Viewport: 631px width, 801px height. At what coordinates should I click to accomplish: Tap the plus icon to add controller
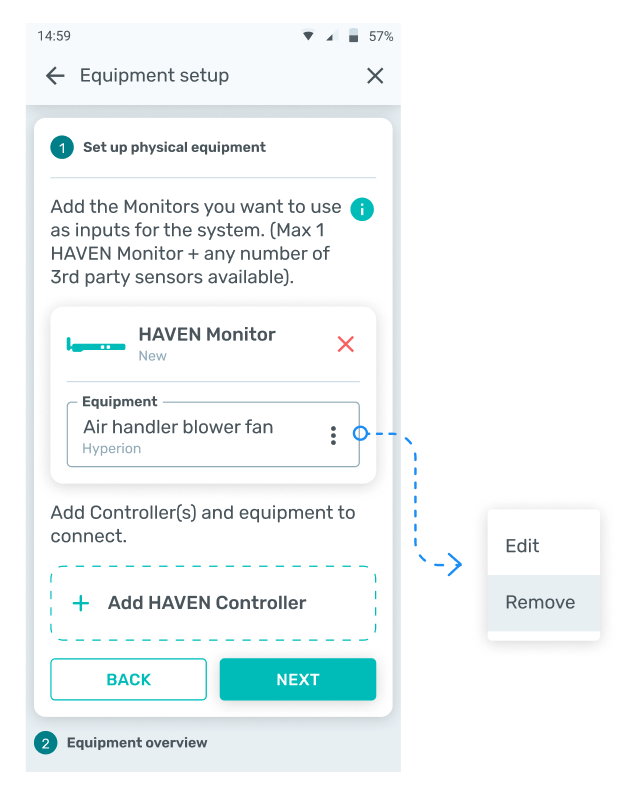pos(81,603)
